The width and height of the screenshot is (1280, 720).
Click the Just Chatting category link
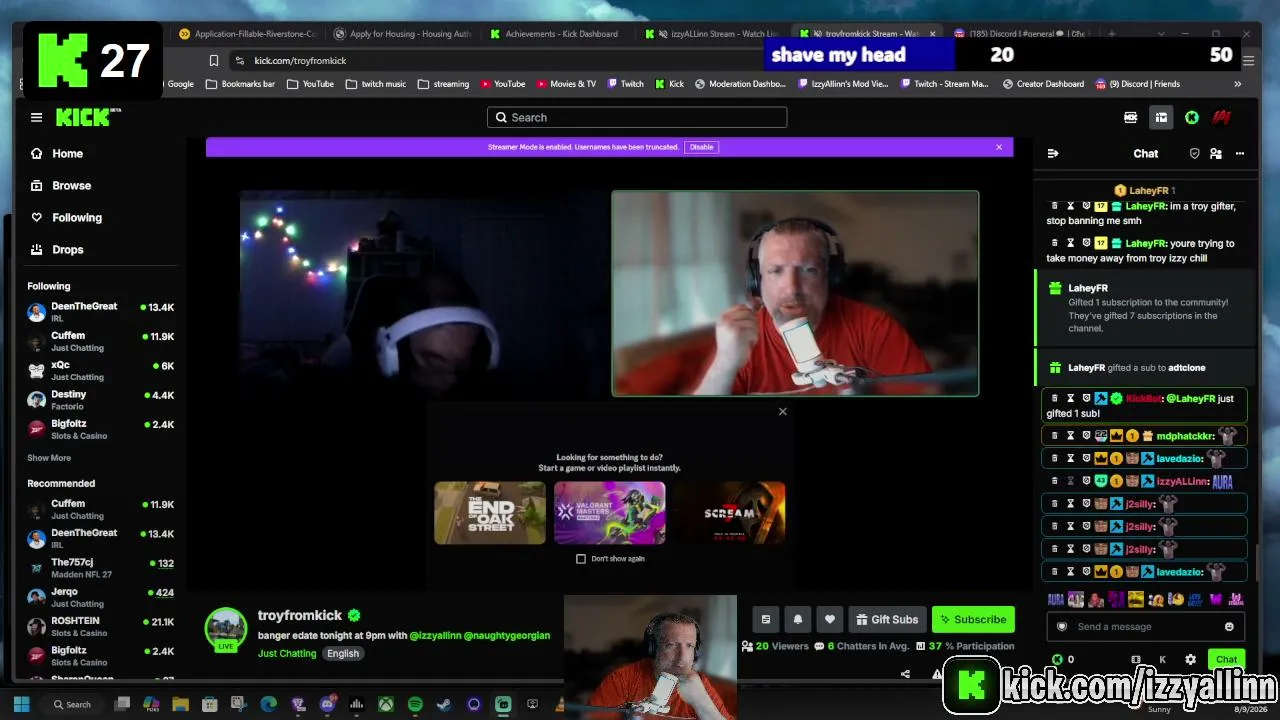(x=287, y=654)
